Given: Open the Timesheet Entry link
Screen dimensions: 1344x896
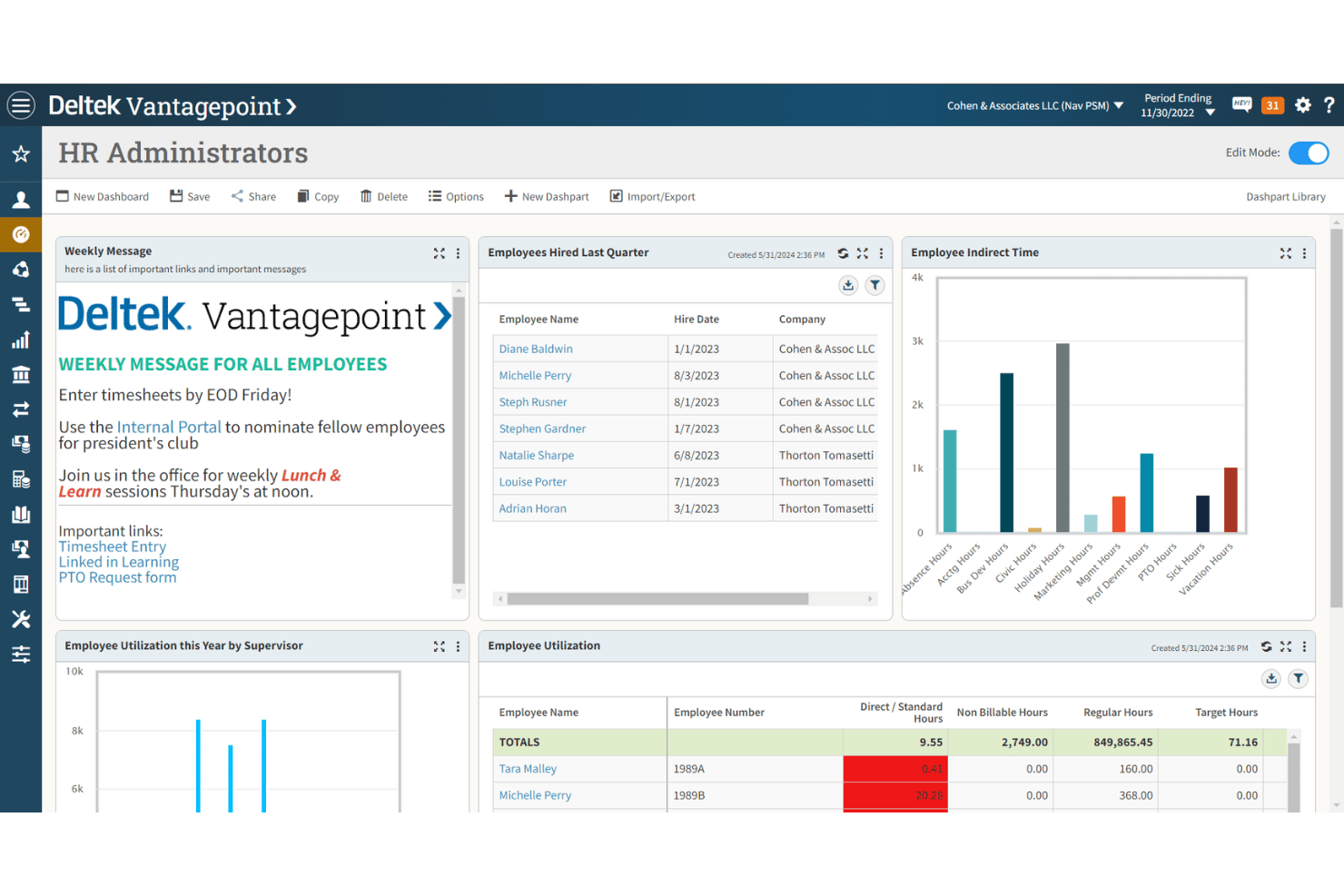Looking at the screenshot, I should [113, 546].
